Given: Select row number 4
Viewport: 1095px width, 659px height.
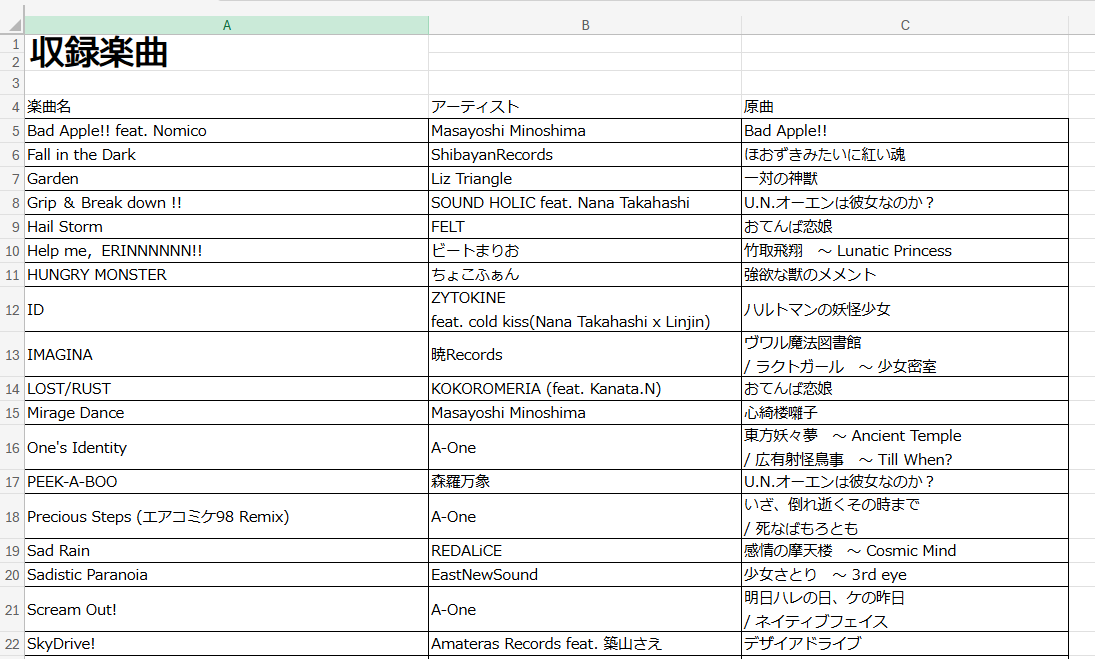Looking at the screenshot, I should point(12,106).
